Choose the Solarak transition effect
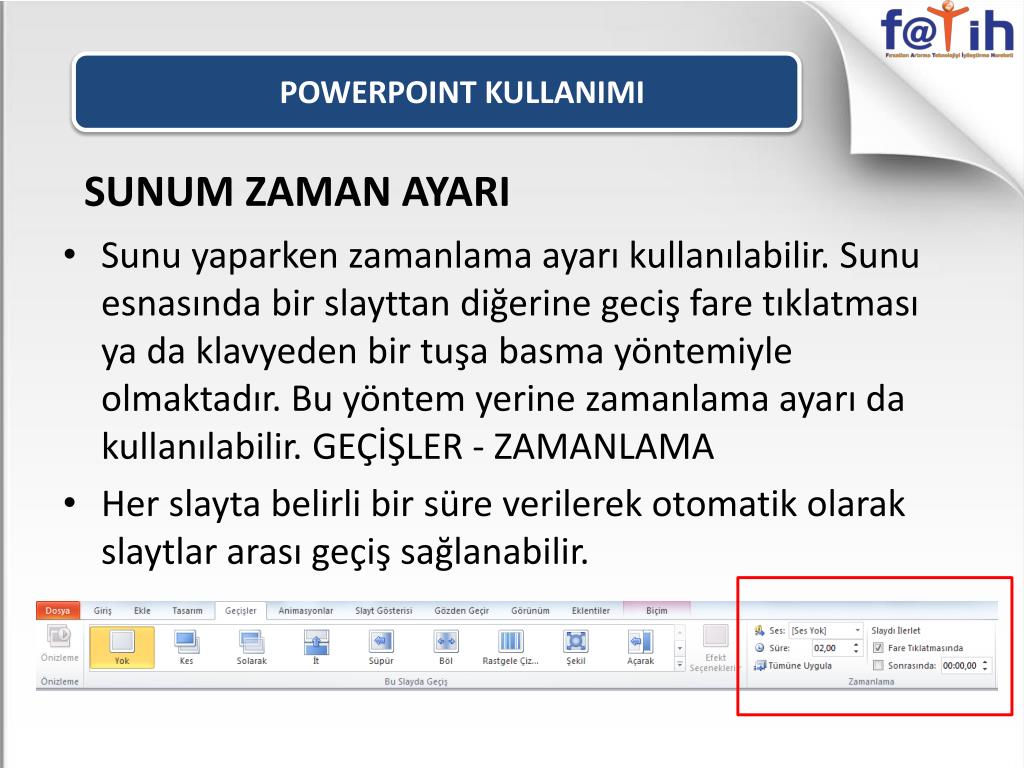Image resolution: width=1024 pixels, height=768 pixels. pos(251,647)
